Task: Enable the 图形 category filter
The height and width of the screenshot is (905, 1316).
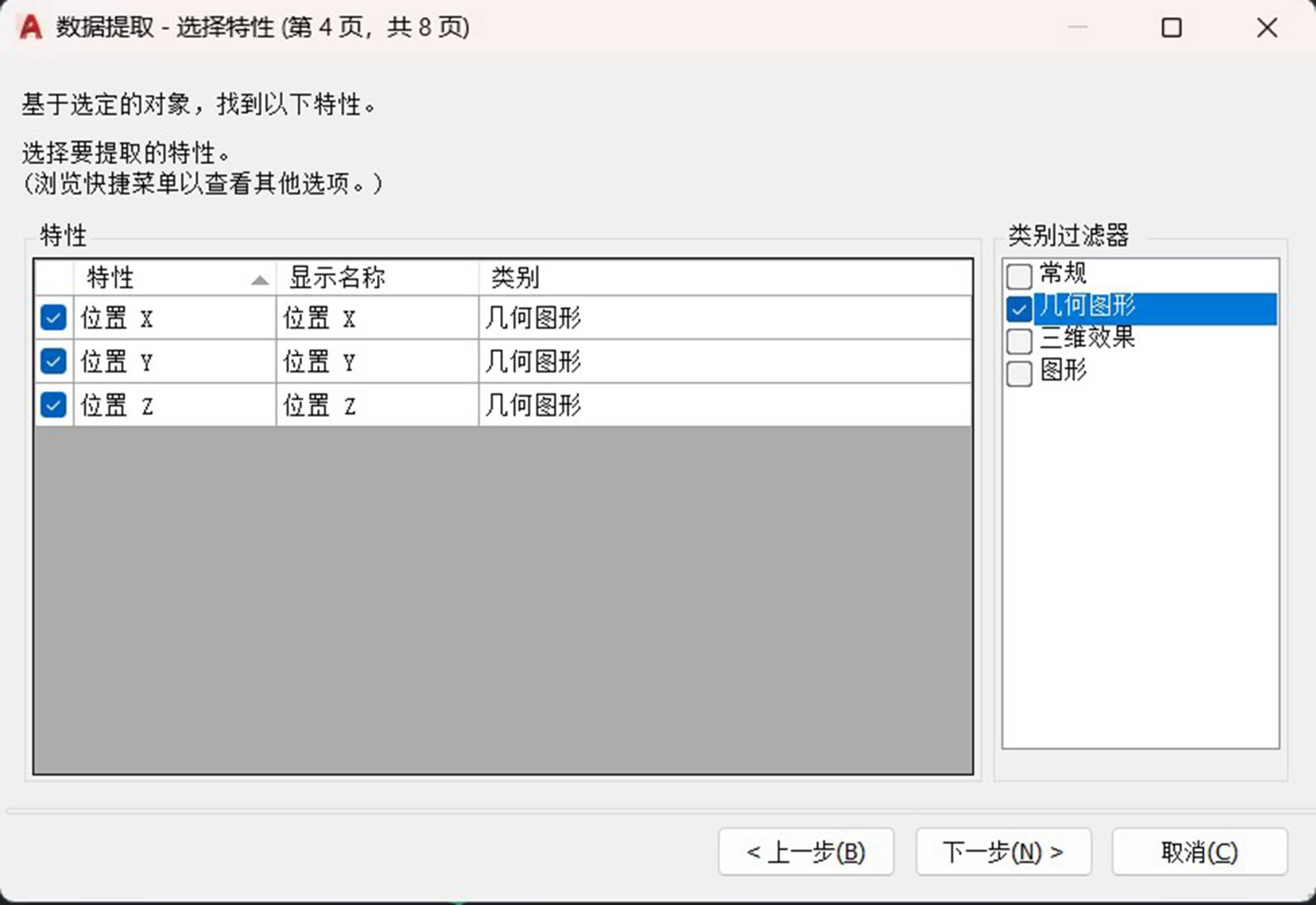Action: 1019,374
